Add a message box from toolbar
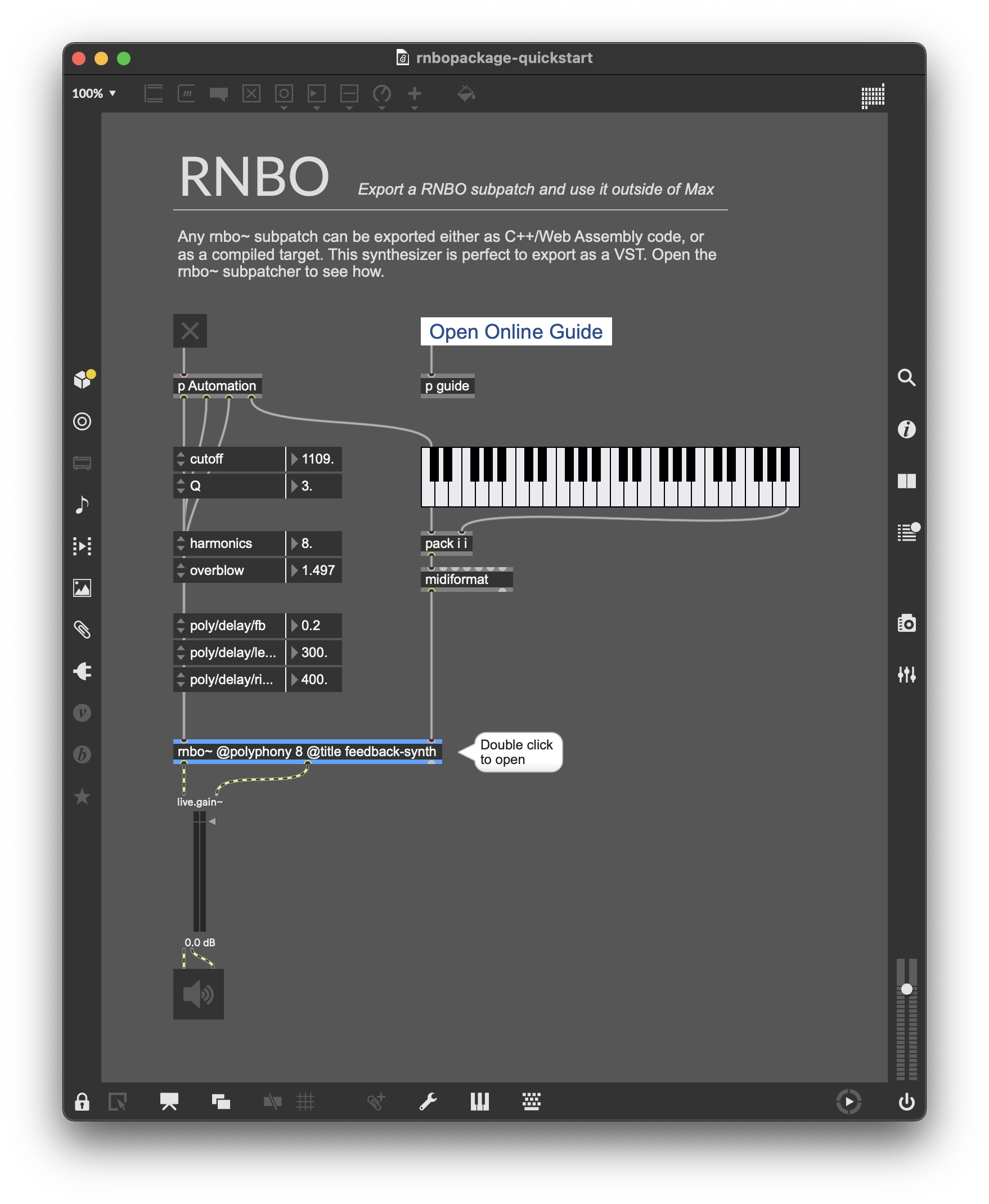Viewport: 989px width, 1204px height. pos(186,93)
